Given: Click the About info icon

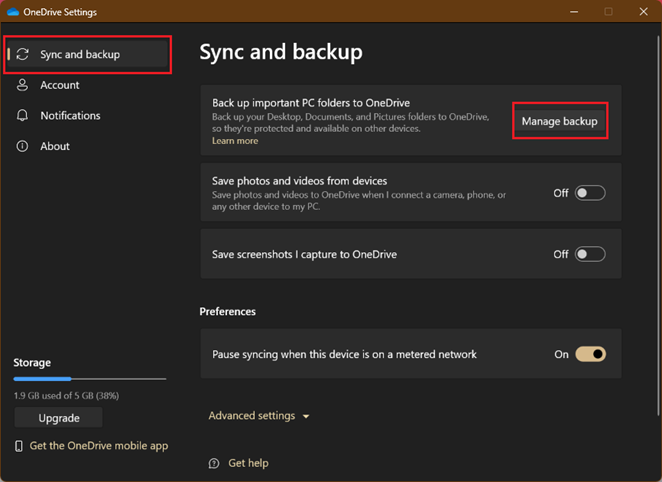Looking at the screenshot, I should point(22,146).
